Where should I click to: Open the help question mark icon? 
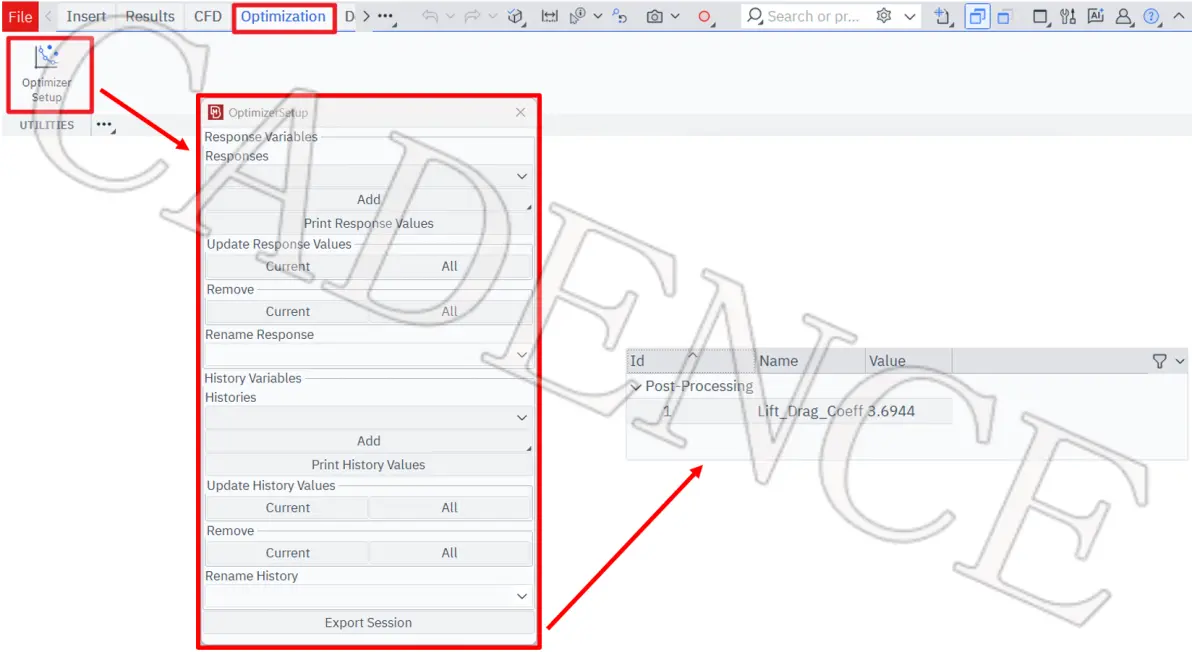1152,16
